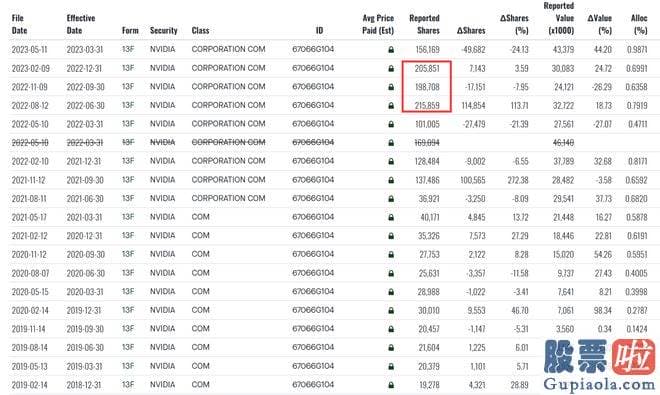
Task: Click the reported shares value 19,278
Action: (429, 385)
